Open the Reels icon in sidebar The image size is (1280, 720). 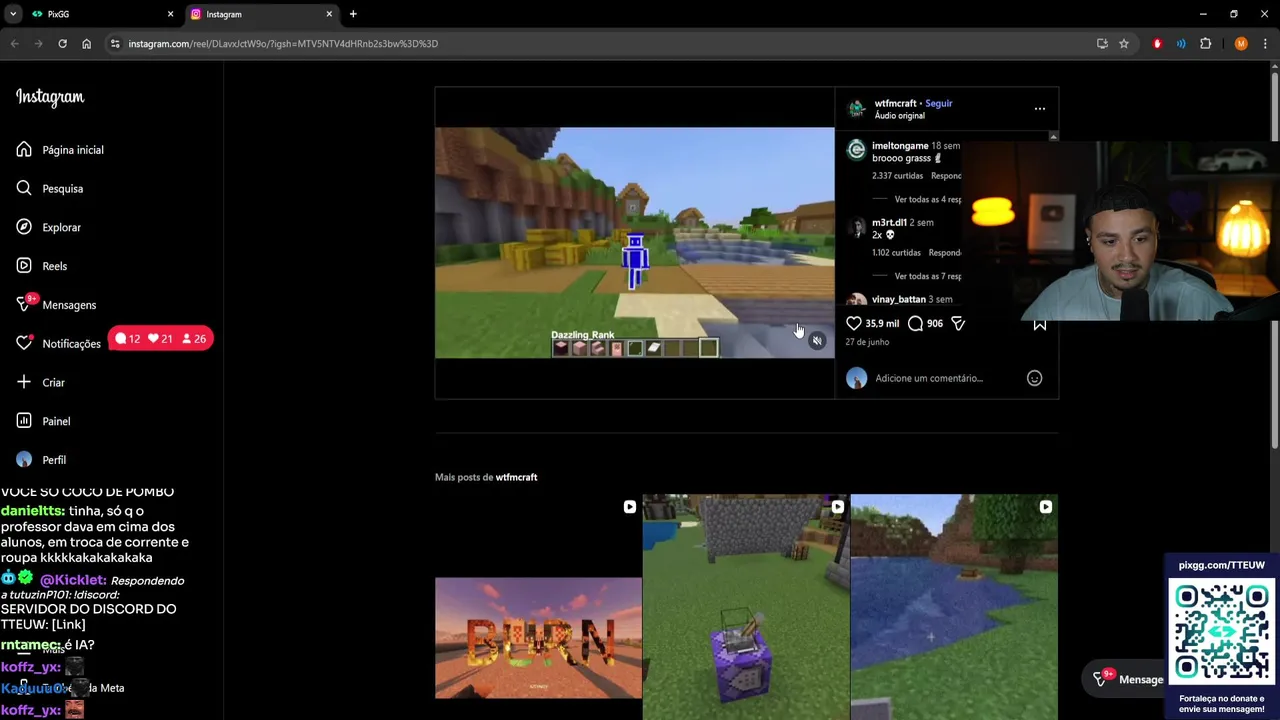[x=24, y=266]
